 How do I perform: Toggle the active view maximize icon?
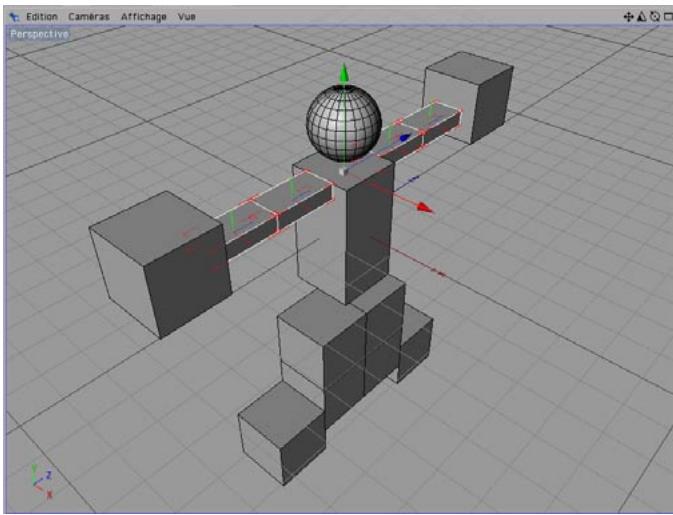(x=668, y=17)
